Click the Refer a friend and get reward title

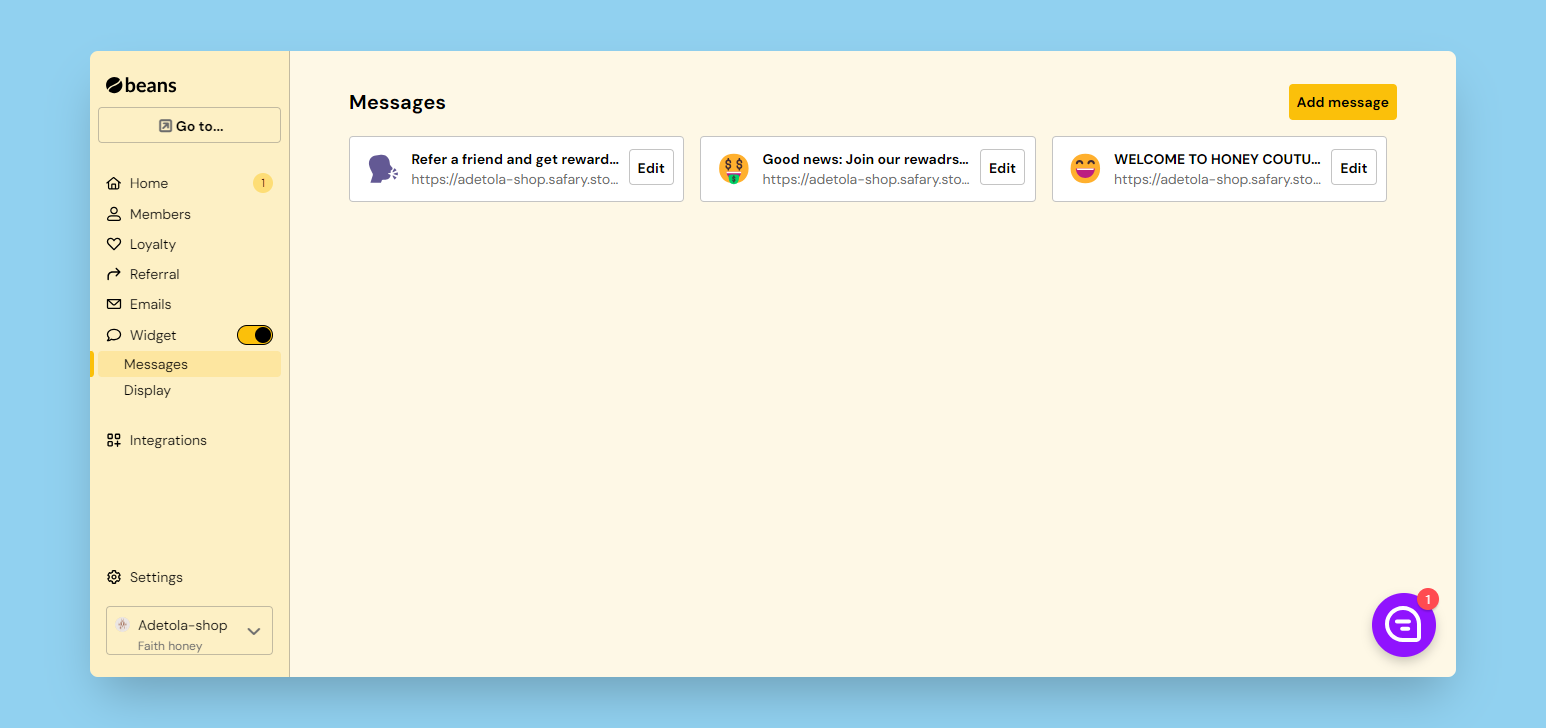515,159
